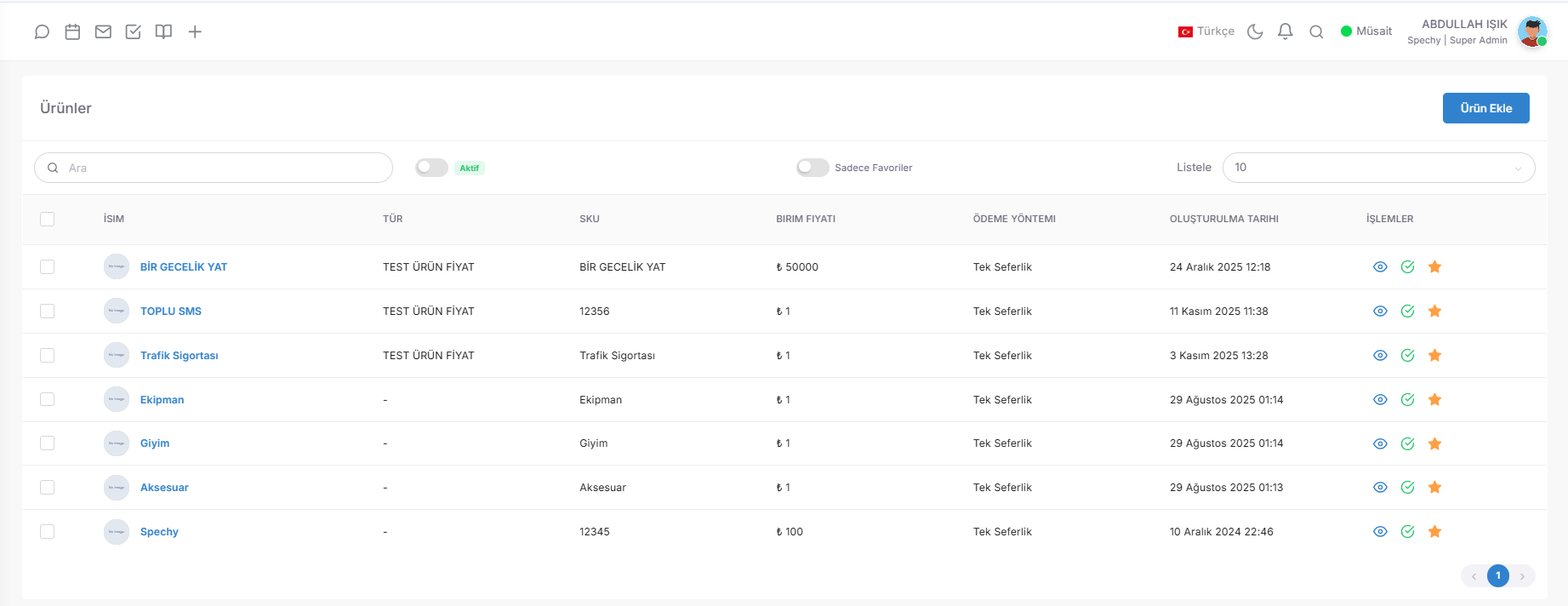View Spechy via eye icon

[1380, 532]
